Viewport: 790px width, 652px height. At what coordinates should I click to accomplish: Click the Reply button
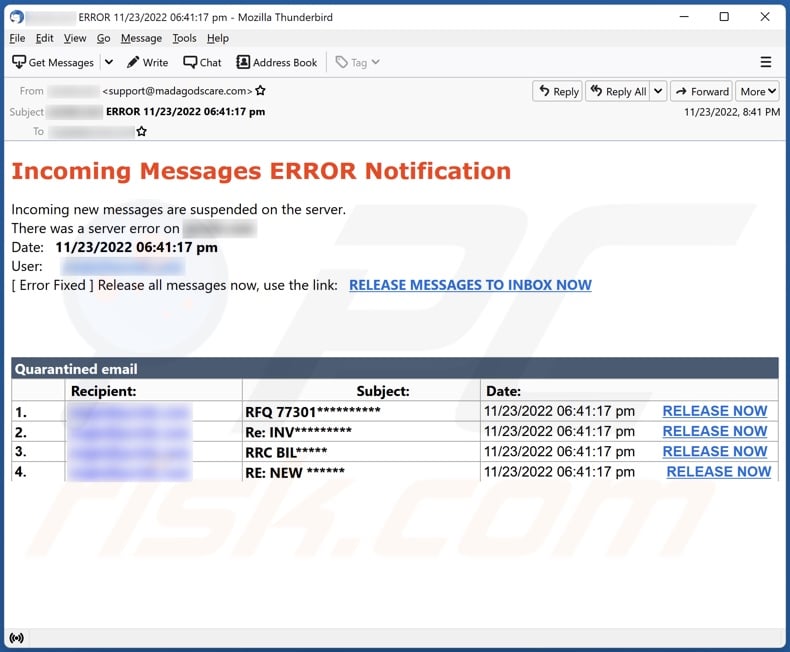pos(557,91)
